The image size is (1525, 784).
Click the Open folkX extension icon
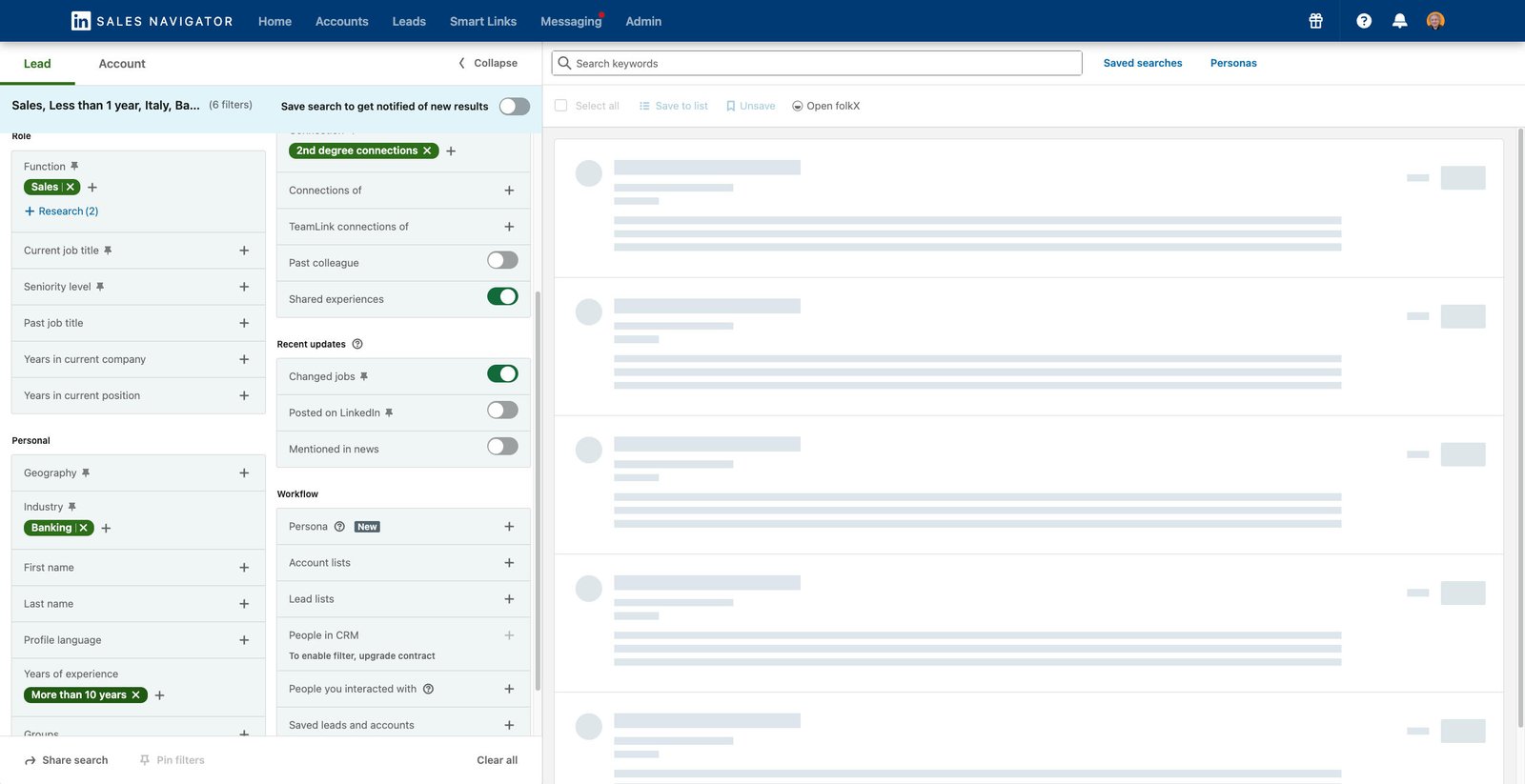(x=798, y=106)
